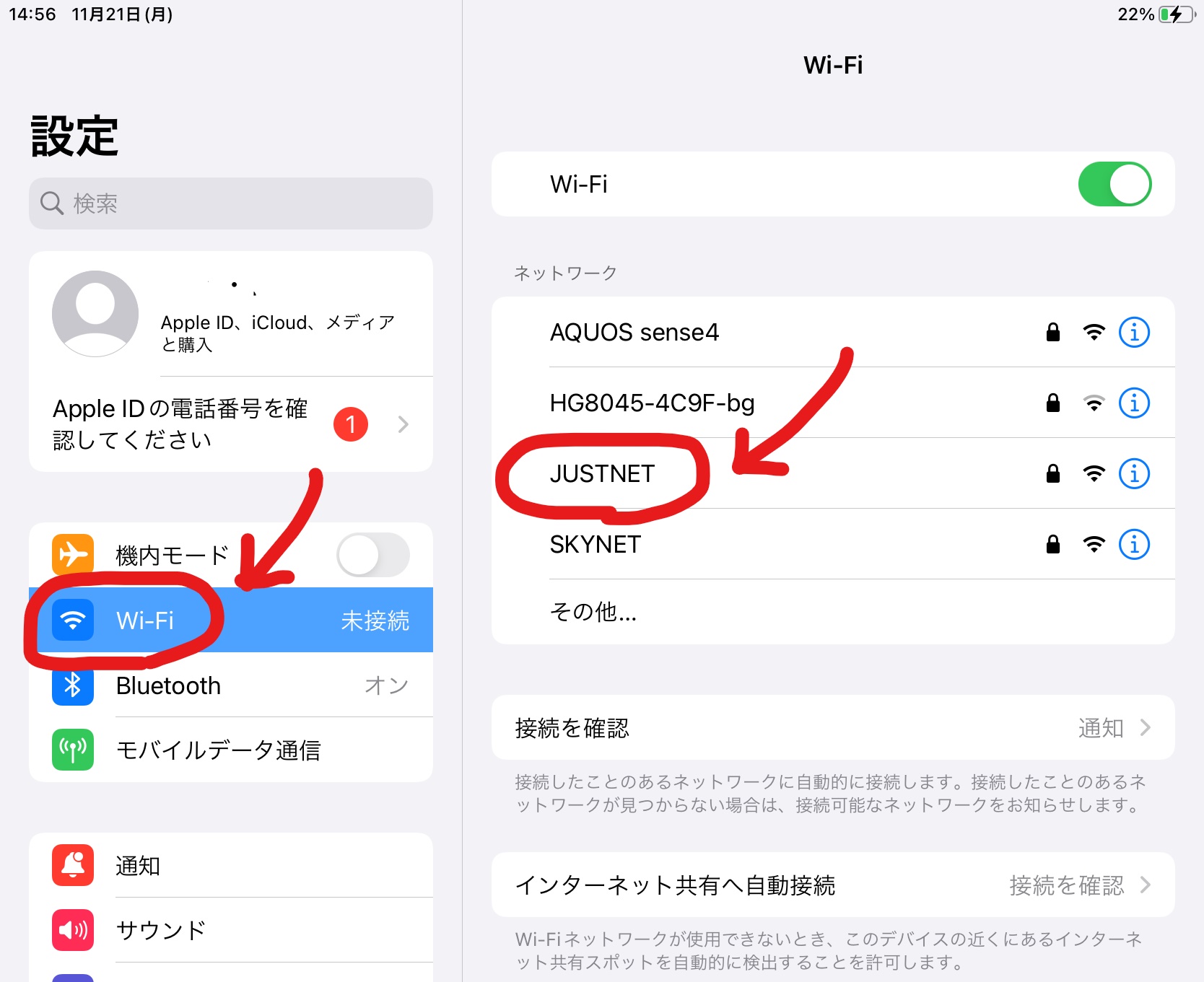Viewport: 1204px width, 982px height.
Task: Connect to HG8045-4C9F-bg network
Action: pyautogui.click(x=833, y=403)
